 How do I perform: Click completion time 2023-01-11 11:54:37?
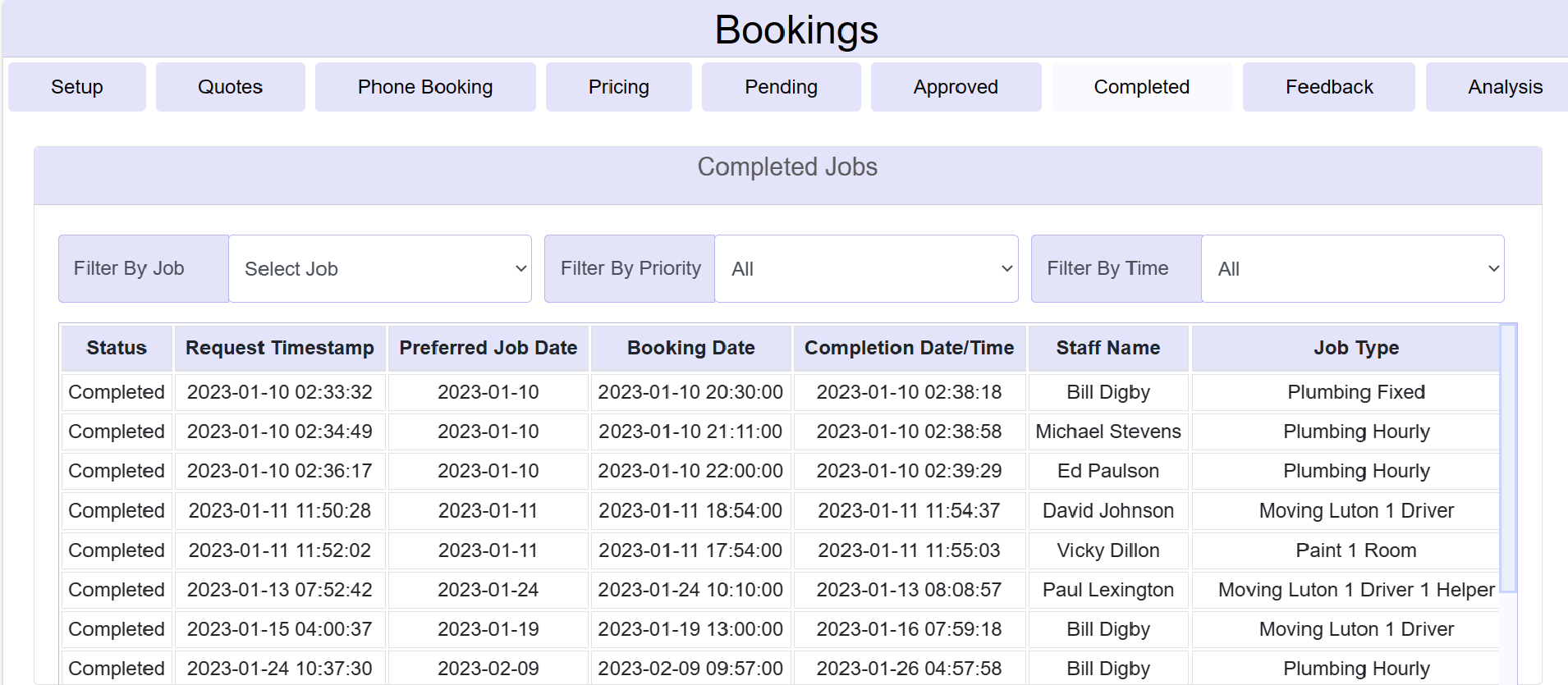[910, 510]
